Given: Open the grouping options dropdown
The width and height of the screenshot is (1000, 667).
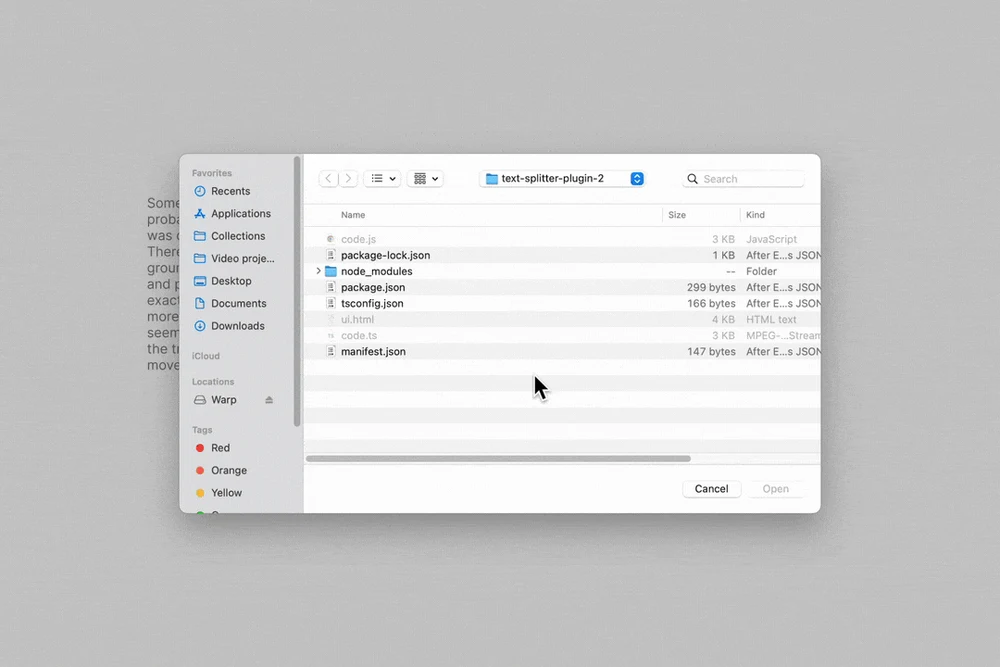Looking at the screenshot, I should click(425, 179).
